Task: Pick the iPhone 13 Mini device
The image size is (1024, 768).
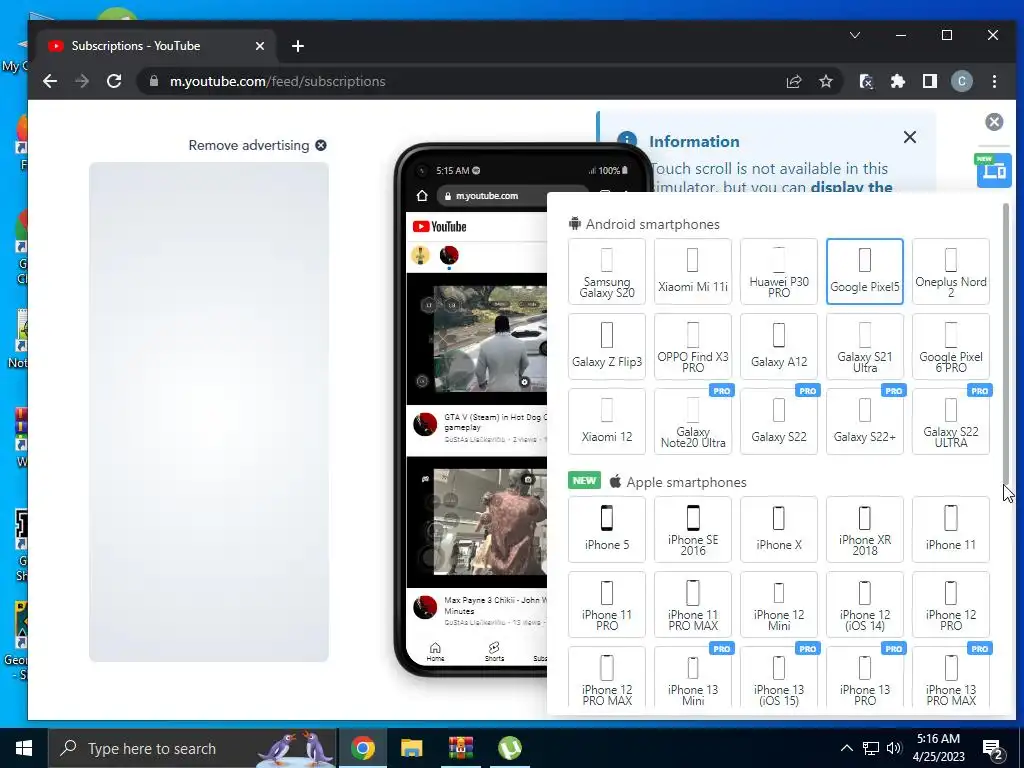Action: 693,678
